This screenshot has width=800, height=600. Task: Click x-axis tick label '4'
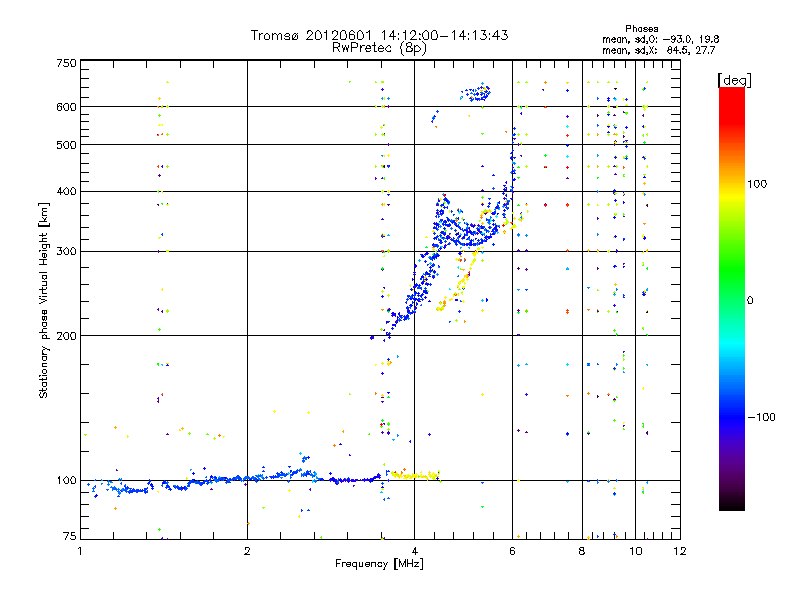414,551
